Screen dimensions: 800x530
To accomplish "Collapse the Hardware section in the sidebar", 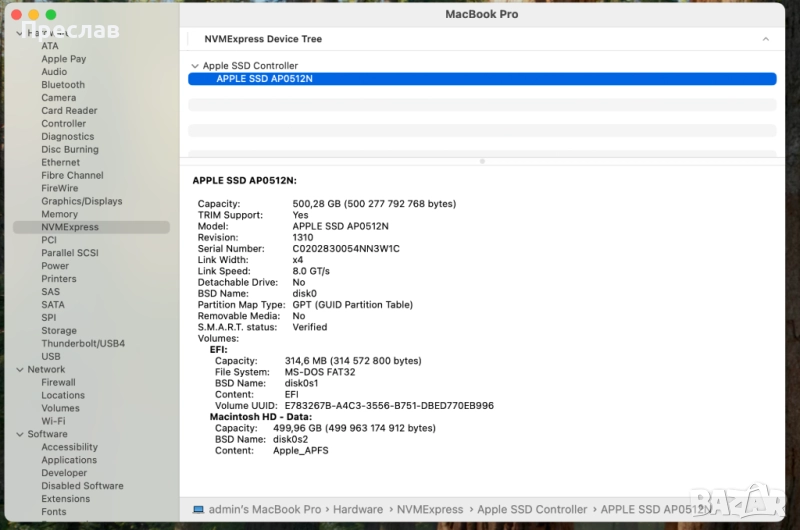I will (x=19, y=33).
